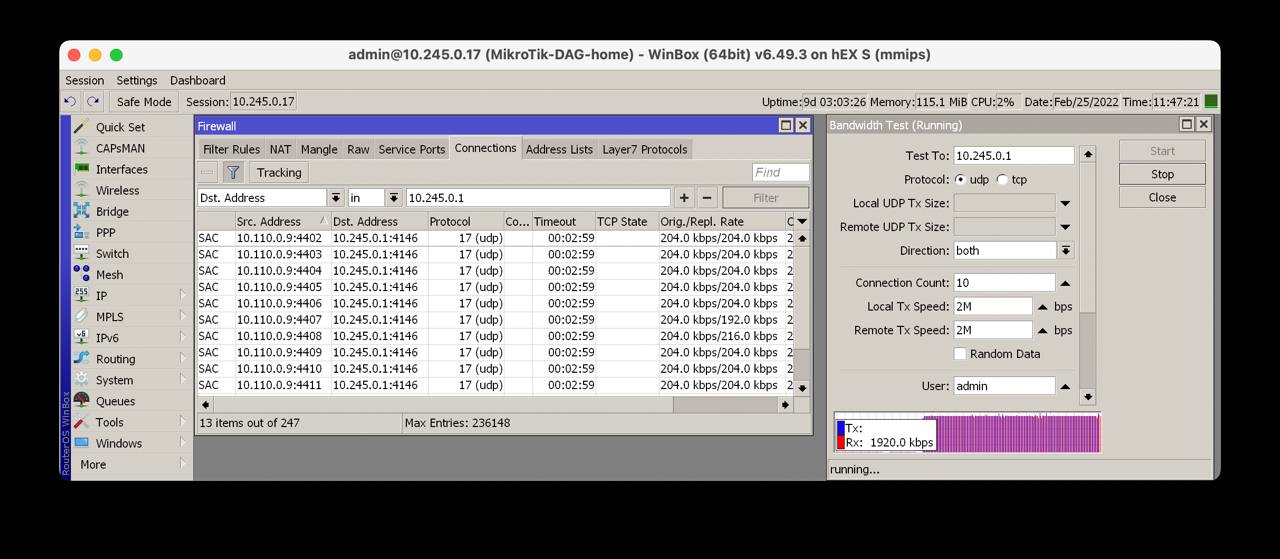Click the Close button in Bandwidth Test

coord(1162,197)
